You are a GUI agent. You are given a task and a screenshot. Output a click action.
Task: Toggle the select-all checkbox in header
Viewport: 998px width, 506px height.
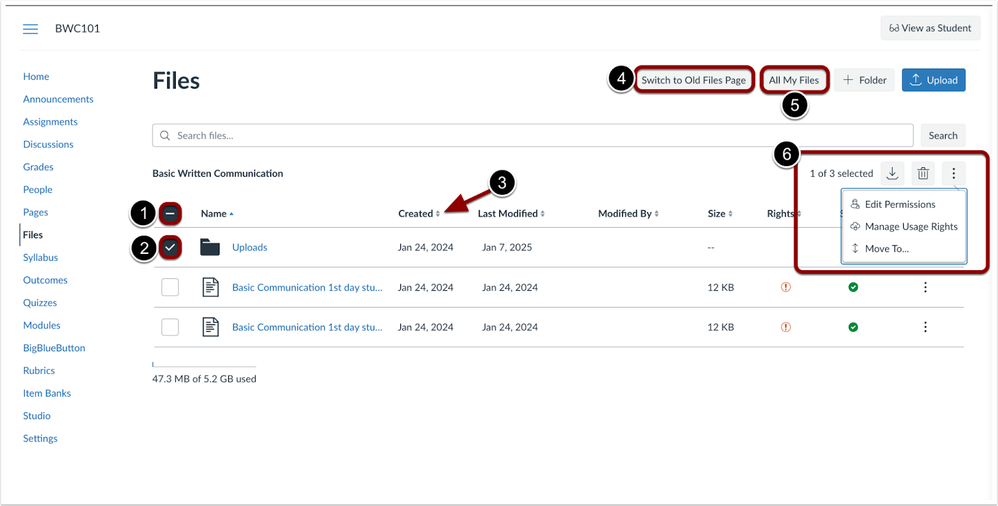pos(170,214)
